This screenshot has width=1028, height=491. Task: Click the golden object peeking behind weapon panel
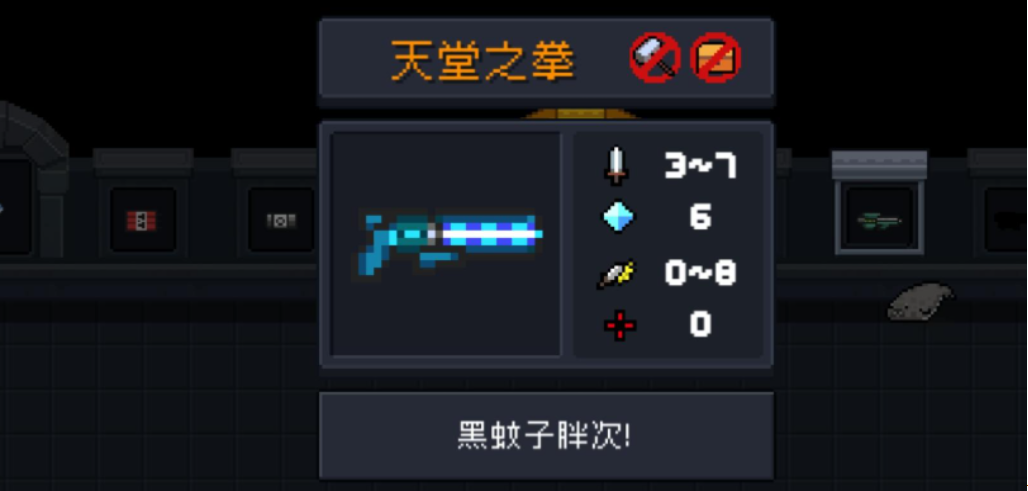click(580, 114)
